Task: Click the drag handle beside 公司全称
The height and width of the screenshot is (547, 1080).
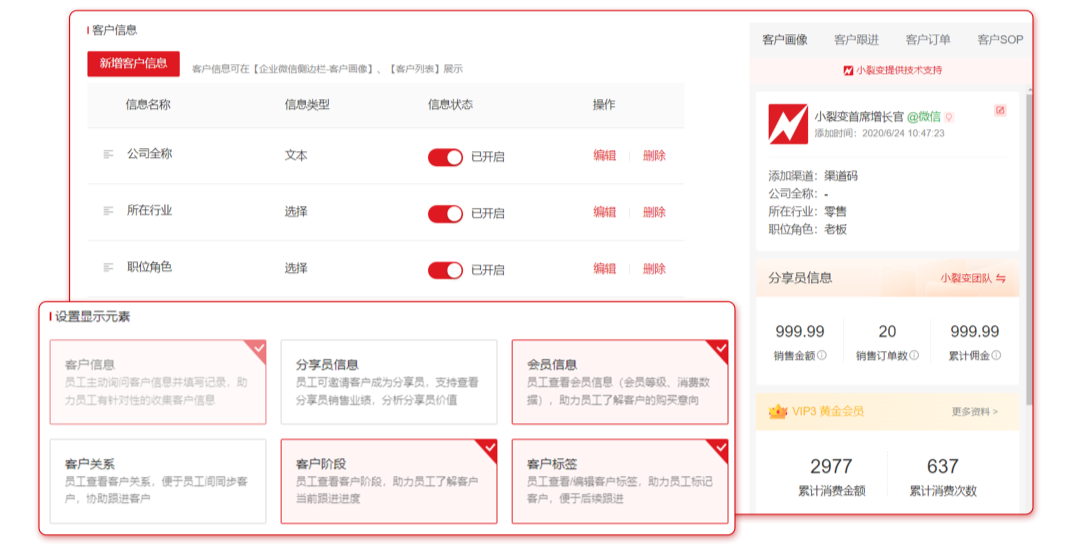Action: (108, 155)
